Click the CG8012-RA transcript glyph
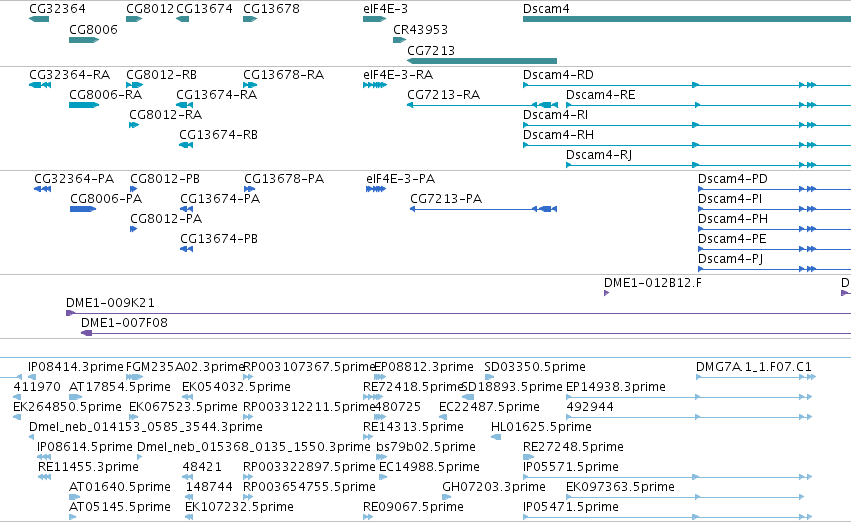The image size is (851, 522). [134, 125]
